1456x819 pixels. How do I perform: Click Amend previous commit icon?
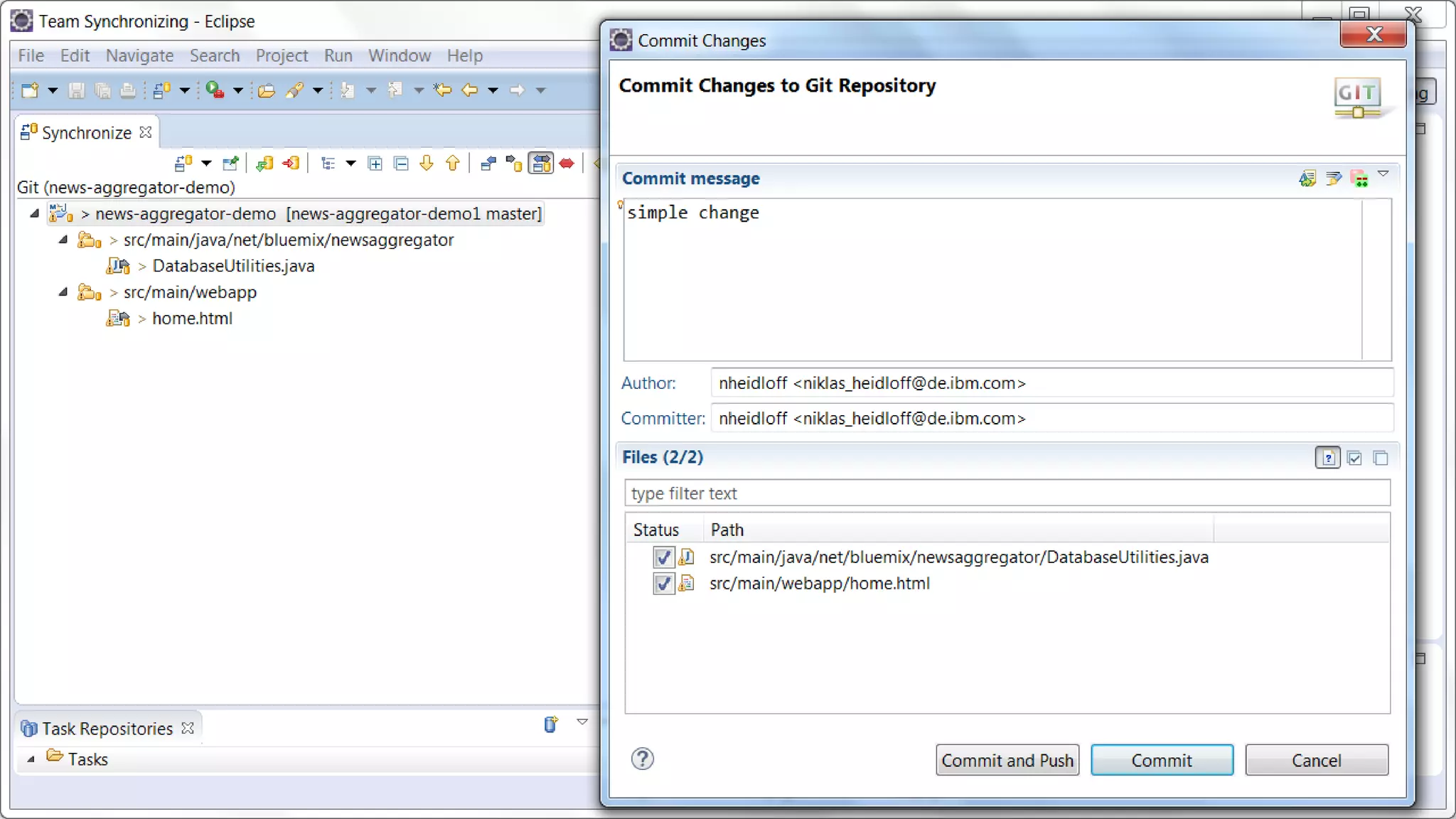tap(1307, 178)
